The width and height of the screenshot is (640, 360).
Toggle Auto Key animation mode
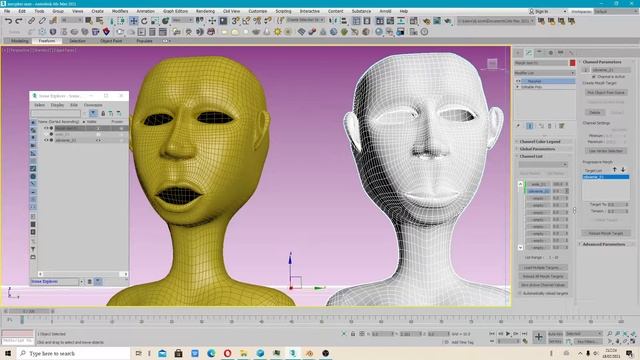[x=556, y=334]
